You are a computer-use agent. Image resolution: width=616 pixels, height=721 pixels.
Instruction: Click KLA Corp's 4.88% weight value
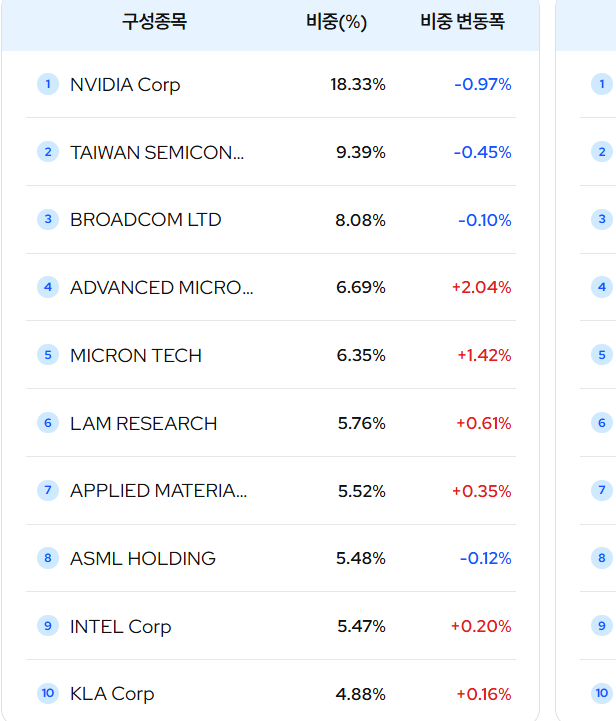[360, 694]
